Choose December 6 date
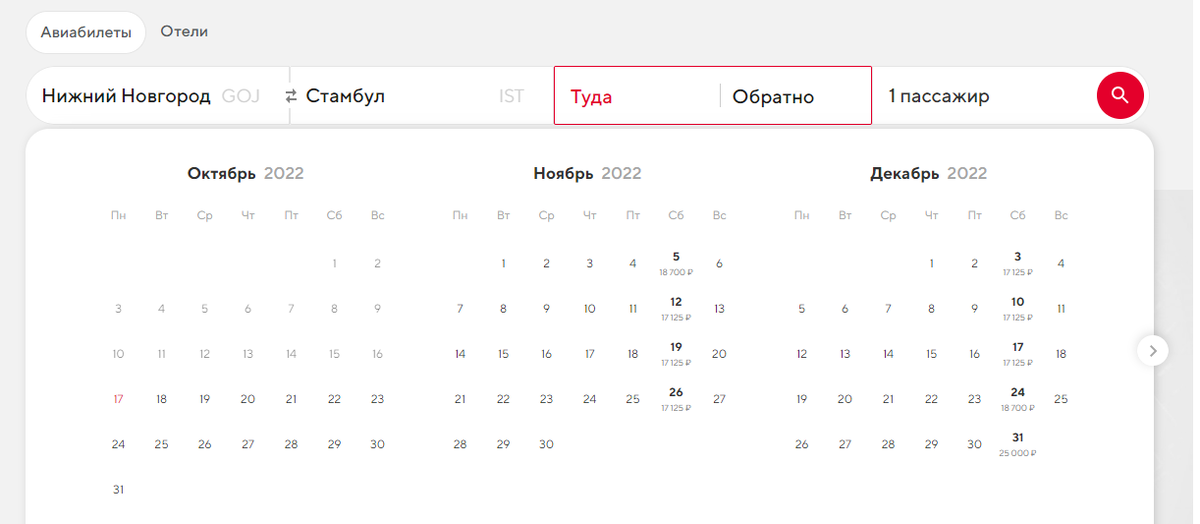 point(844,309)
